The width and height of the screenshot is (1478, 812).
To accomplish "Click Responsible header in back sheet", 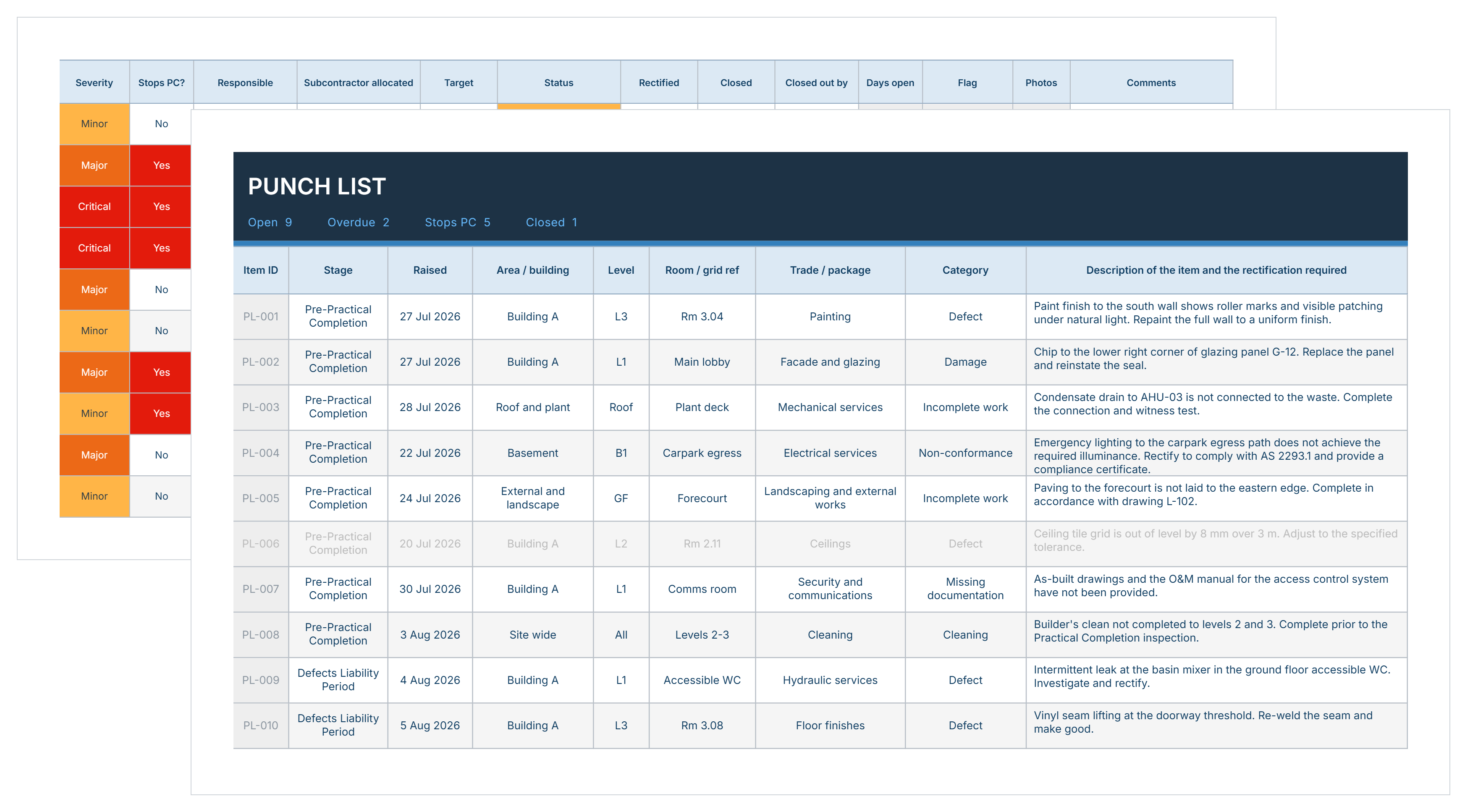I will tap(245, 83).
